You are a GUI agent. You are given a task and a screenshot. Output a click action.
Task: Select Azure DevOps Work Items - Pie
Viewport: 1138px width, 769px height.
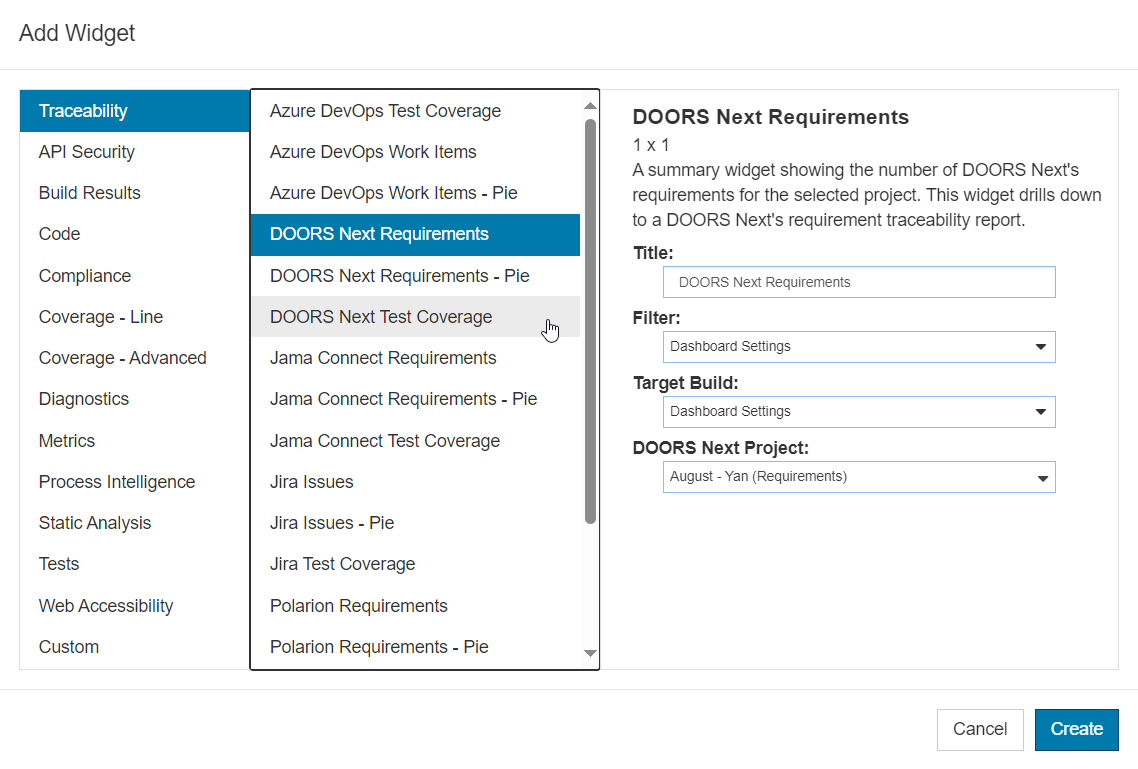[415, 193]
